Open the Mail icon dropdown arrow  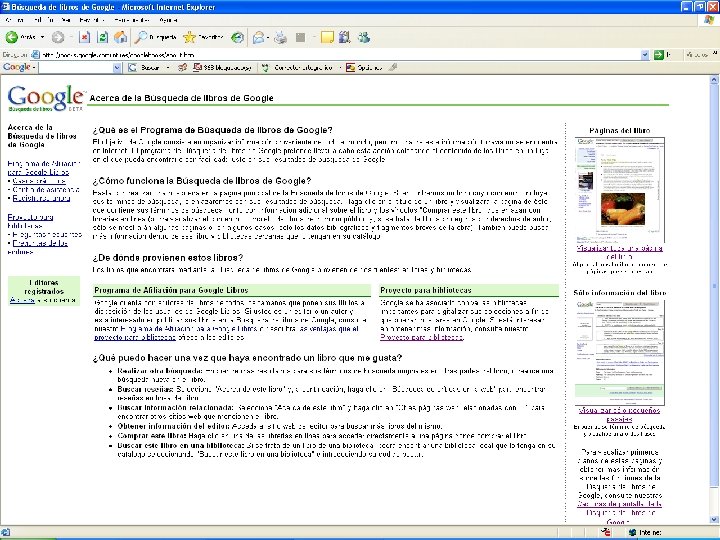[x=268, y=37]
